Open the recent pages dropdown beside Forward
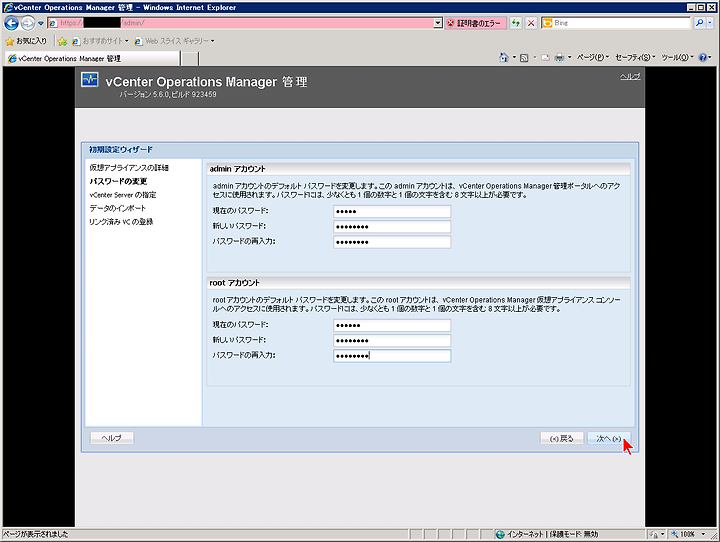The width and height of the screenshot is (720, 542). (x=40, y=23)
